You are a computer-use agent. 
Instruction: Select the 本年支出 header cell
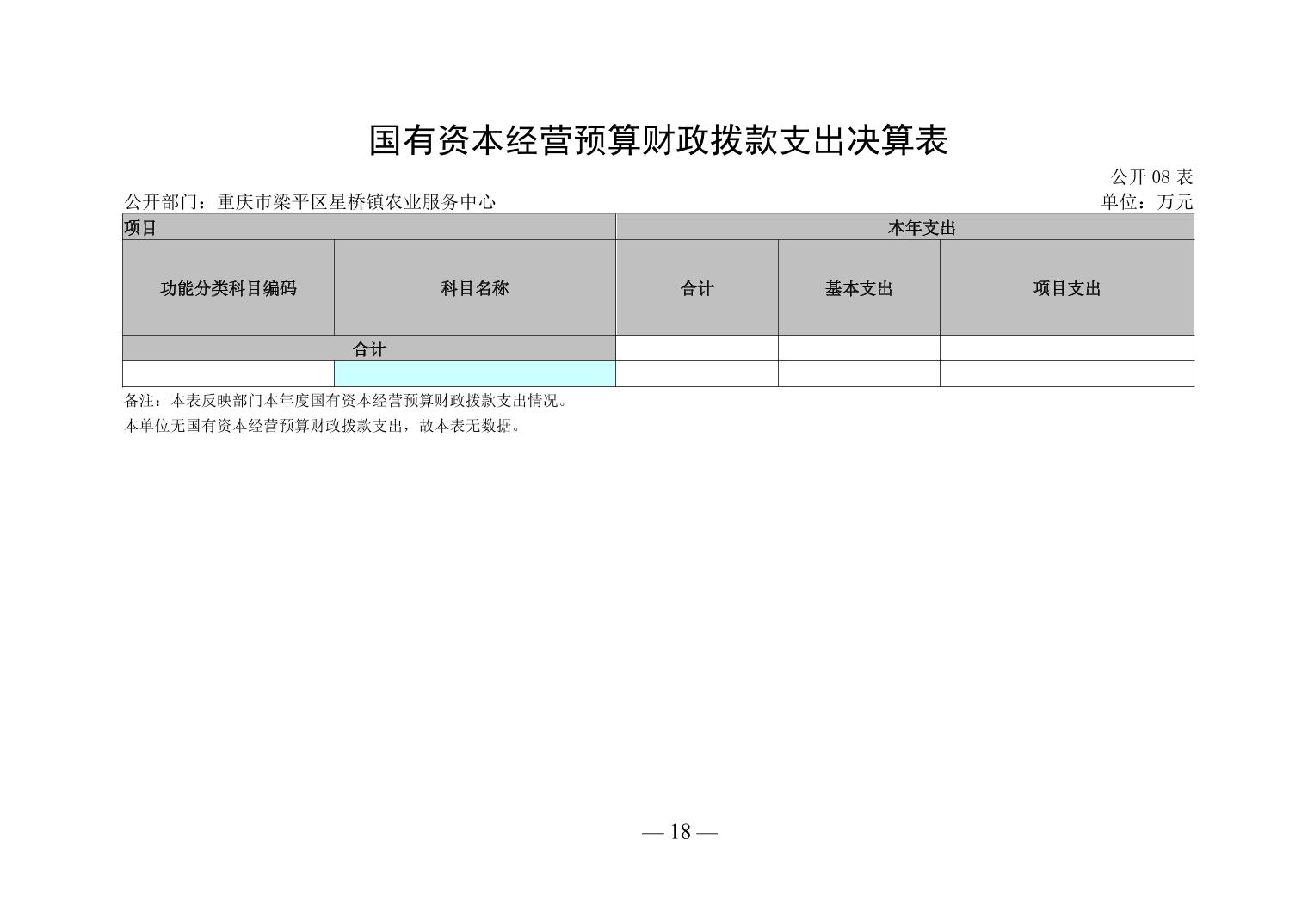[904, 227]
